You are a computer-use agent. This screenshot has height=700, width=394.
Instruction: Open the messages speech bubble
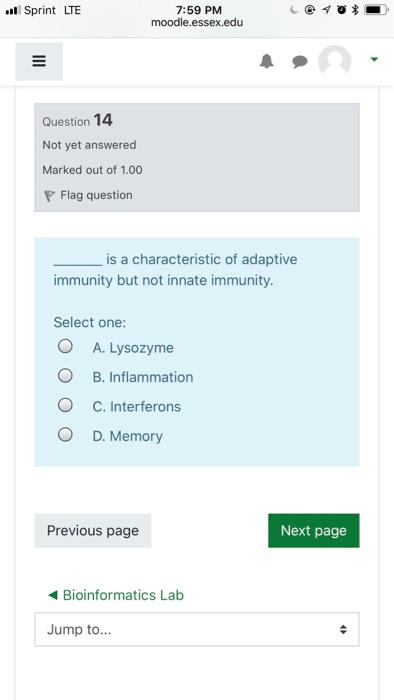tap(300, 62)
